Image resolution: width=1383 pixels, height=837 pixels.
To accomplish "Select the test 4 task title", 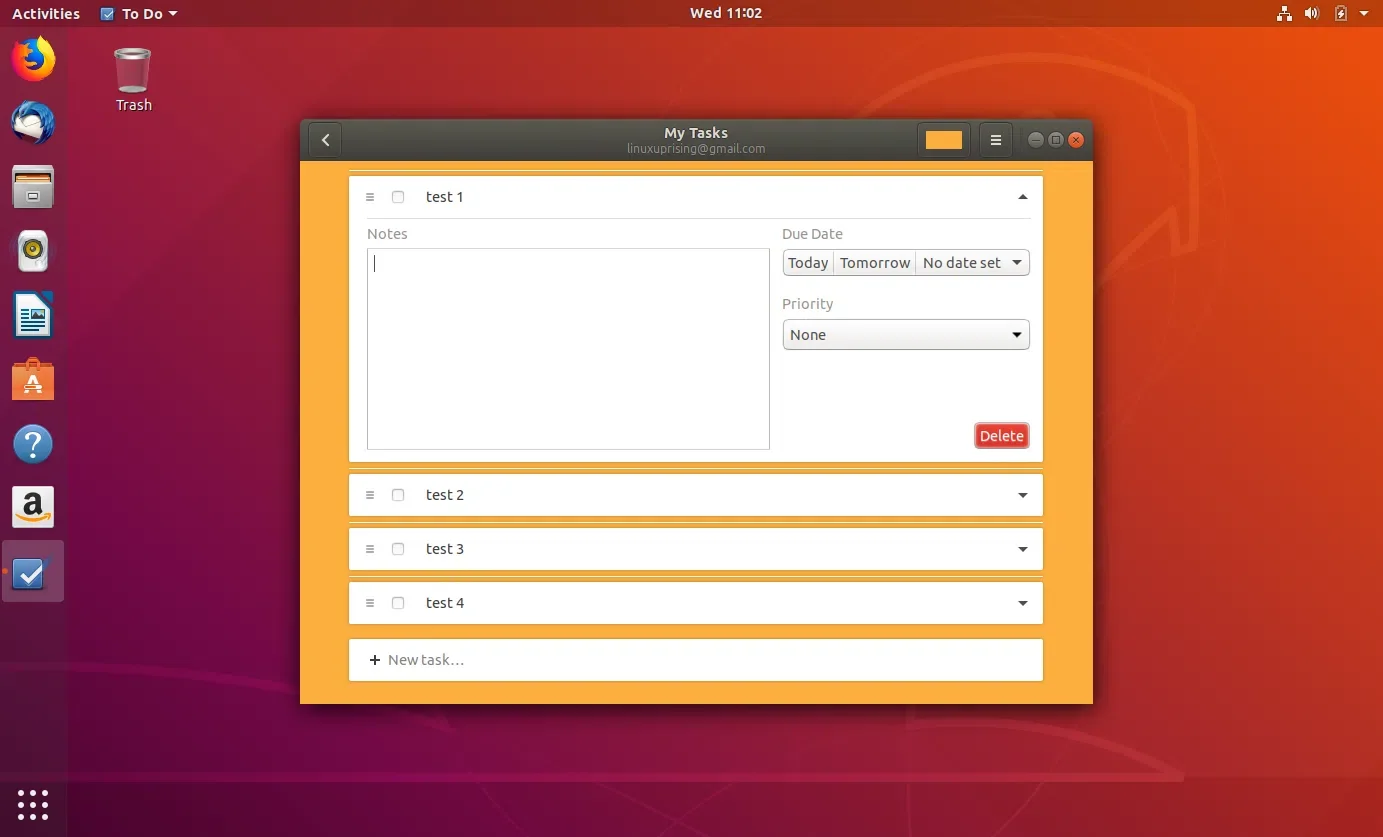I will [x=444, y=603].
